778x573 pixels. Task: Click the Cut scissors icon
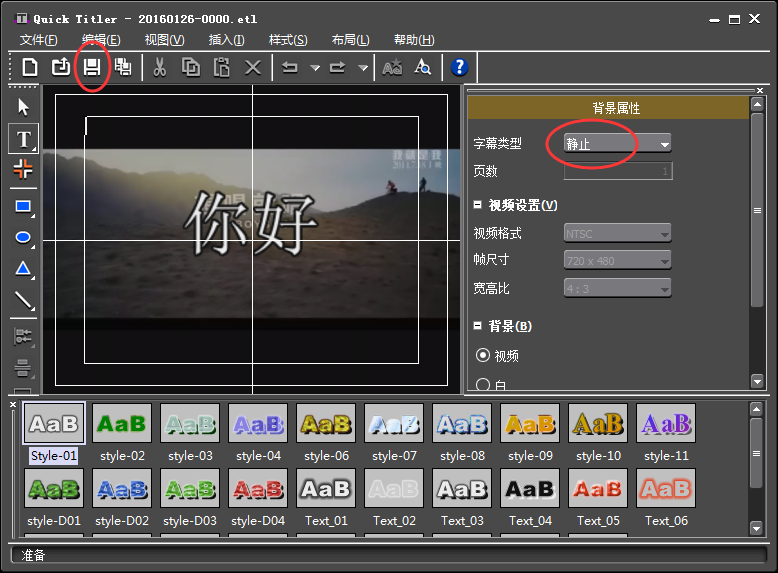pyautogui.click(x=158, y=67)
